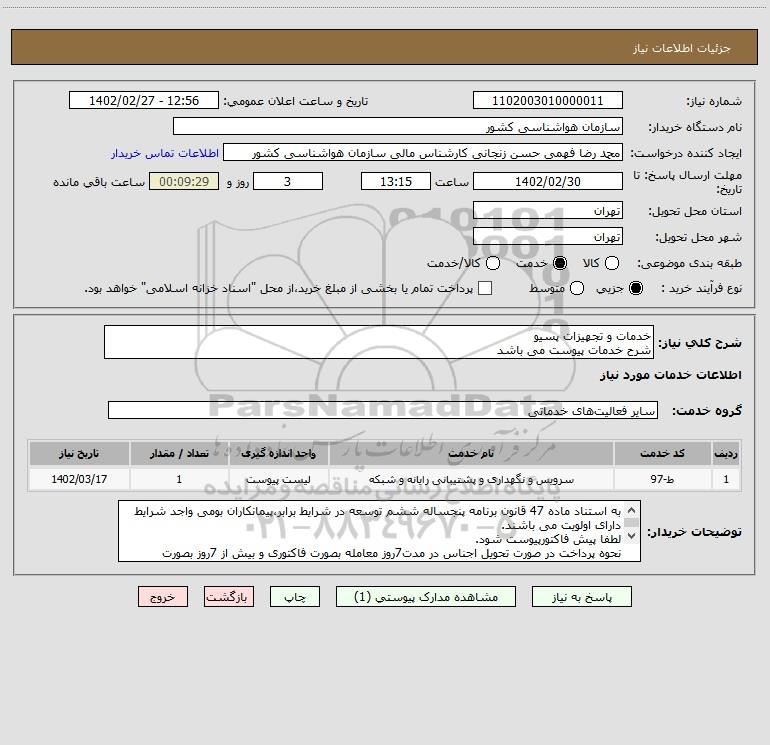Click the remaining time field 00:09:29
Image resolution: width=770 pixels, height=745 pixels.
[x=184, y=181]
